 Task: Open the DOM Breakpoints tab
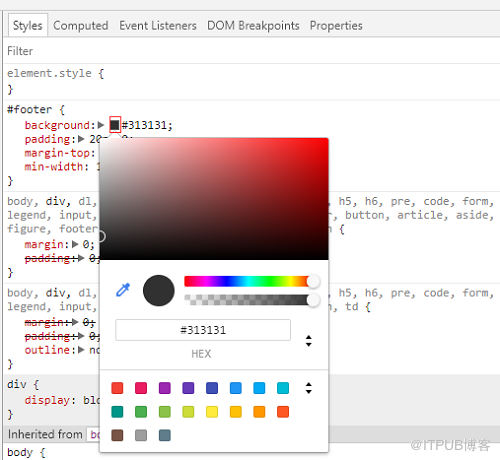click(253, 26)
